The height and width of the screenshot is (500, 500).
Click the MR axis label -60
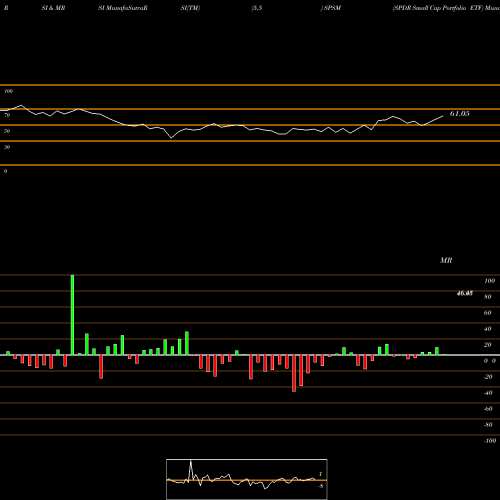click(x=488, y=409)
